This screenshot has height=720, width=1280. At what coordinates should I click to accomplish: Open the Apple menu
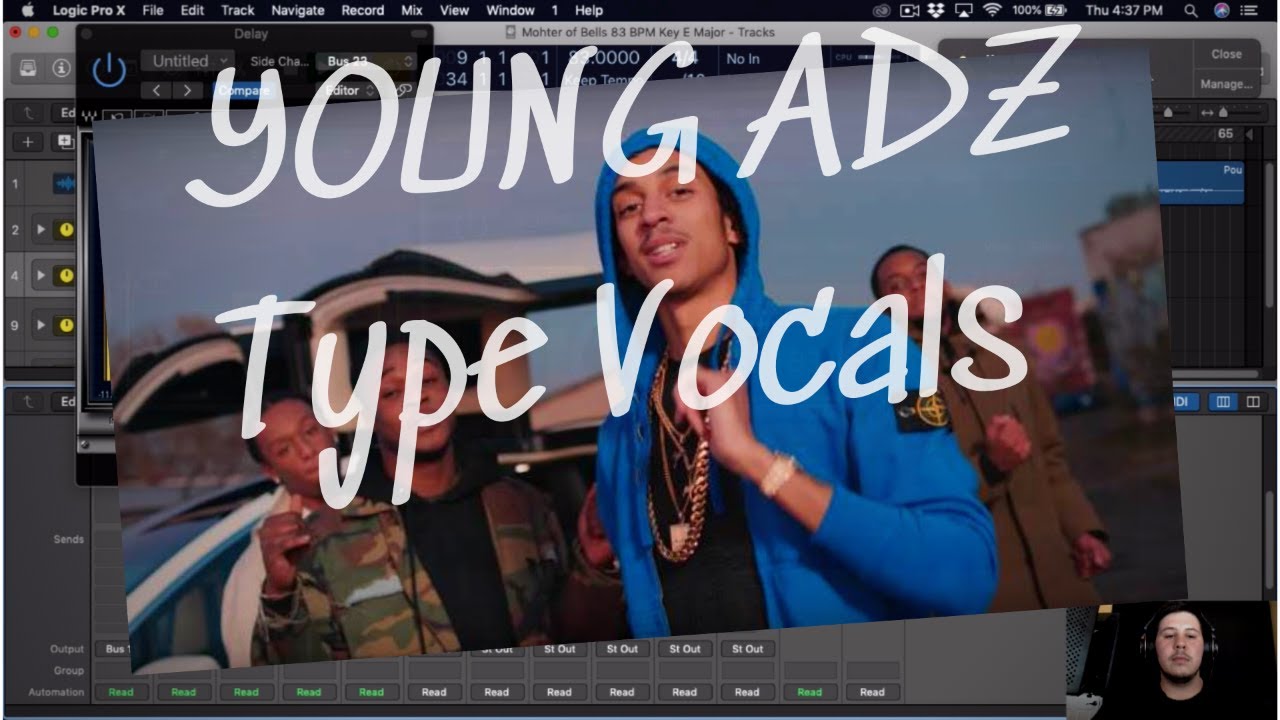pos(27,10)
